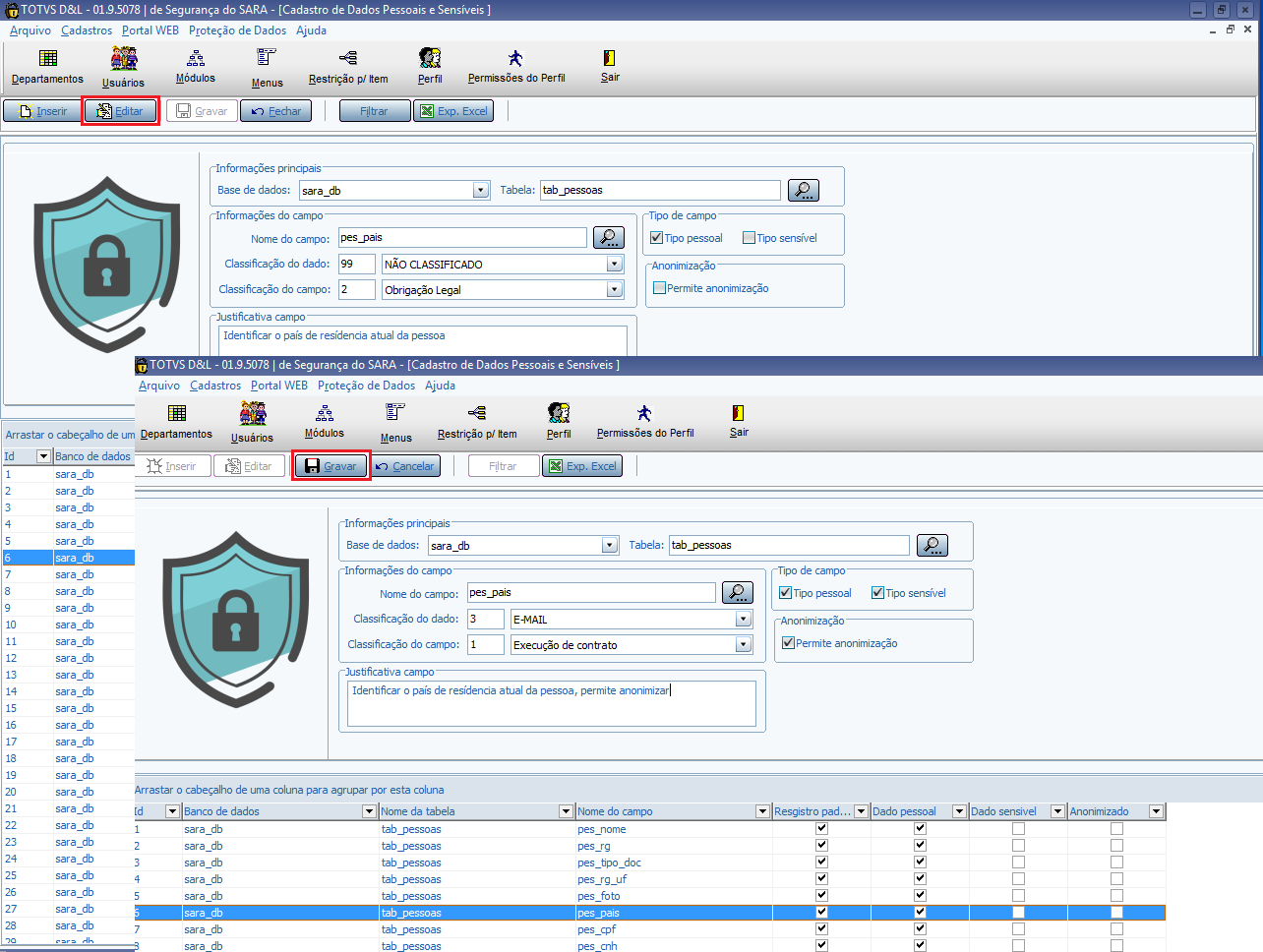Toggle Permite anonimização in the front window
Image resolution: width=1263 pixels, height=952 pixels.
click(x=789, y=643)
